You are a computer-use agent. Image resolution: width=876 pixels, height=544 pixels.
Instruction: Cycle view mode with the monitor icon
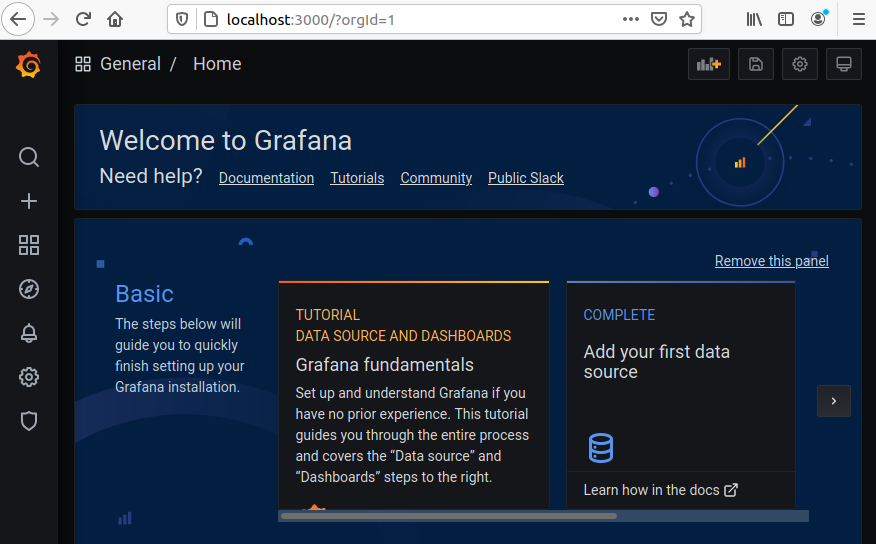coord(844,64)
